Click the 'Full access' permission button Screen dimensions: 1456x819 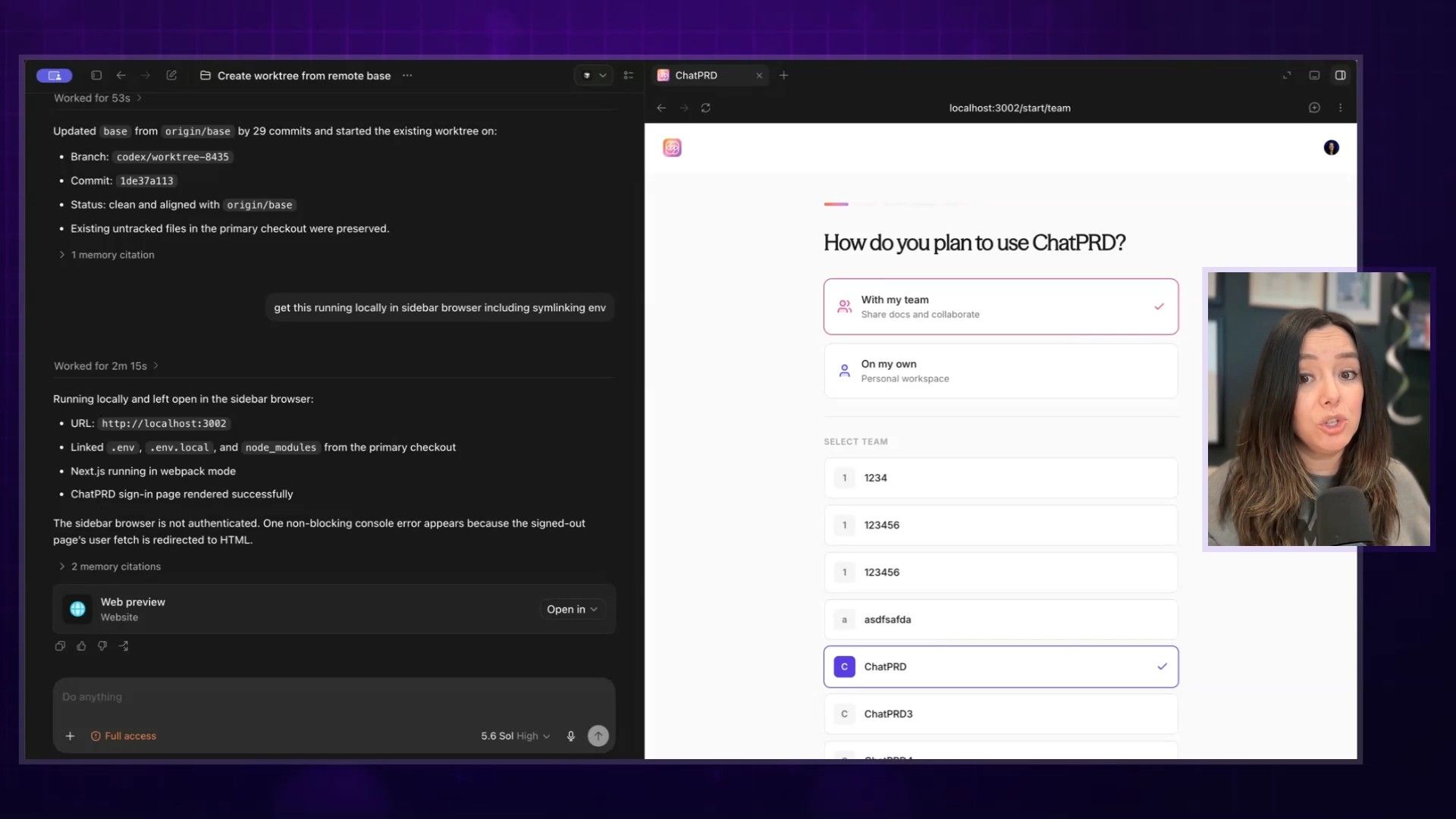point(124,736)
